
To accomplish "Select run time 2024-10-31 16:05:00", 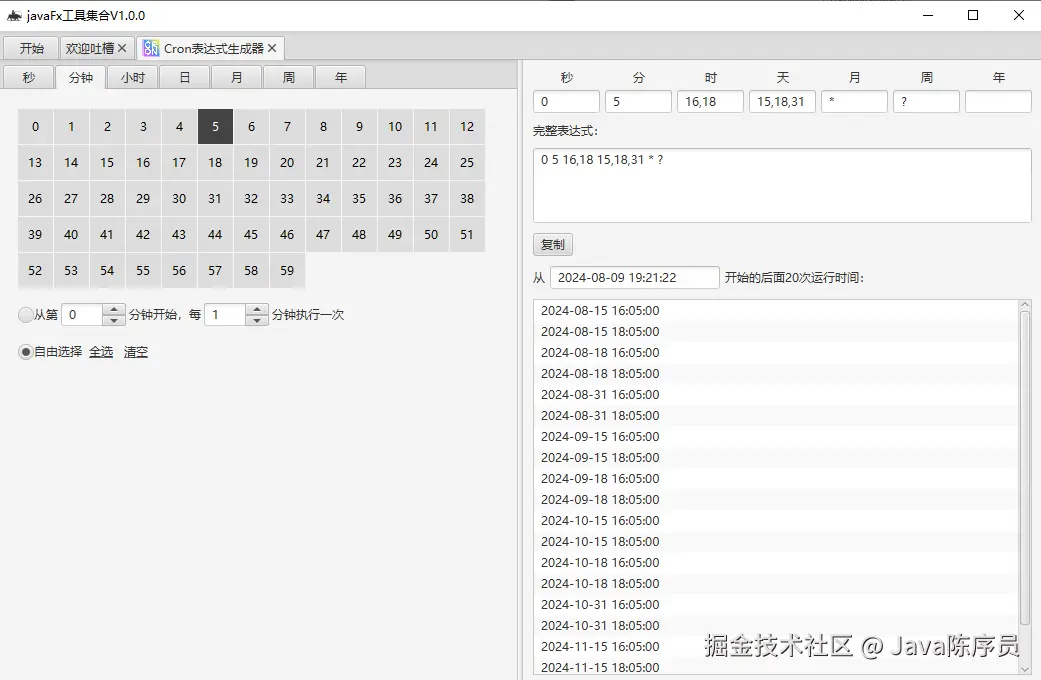I will coord(776,605).
